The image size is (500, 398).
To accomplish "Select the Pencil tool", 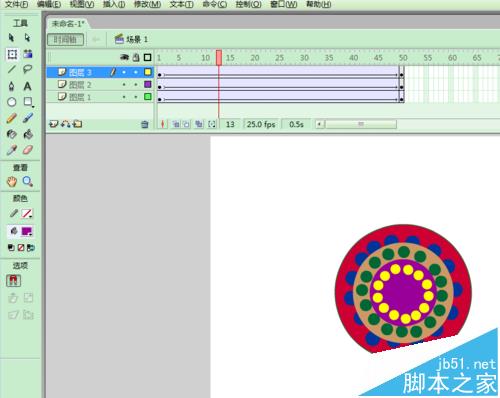I will [12, 118].
